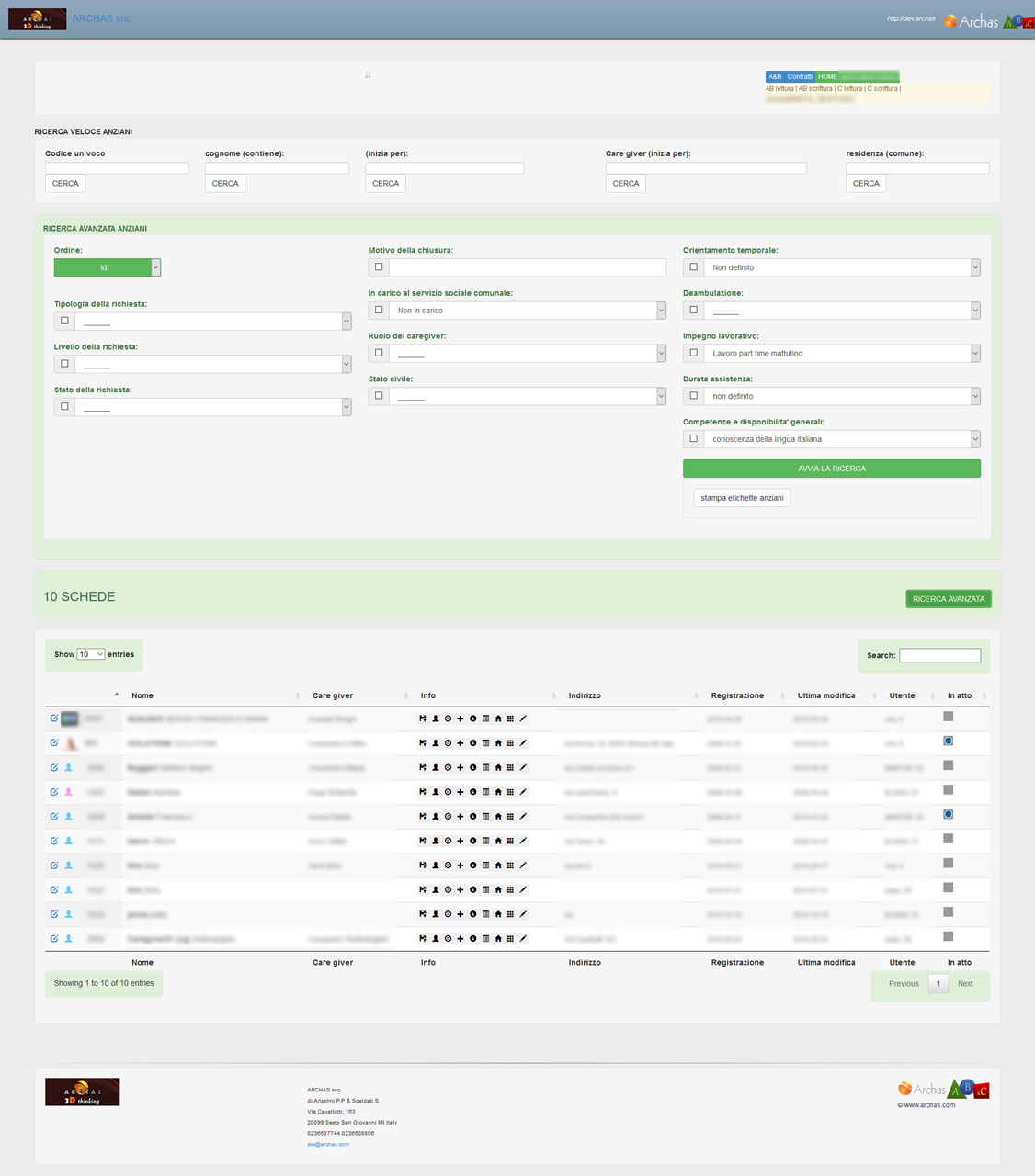Toggle the In atto indicator in the second row
This screenshot has width=1035, height=1176.
[x=948, y=741]
